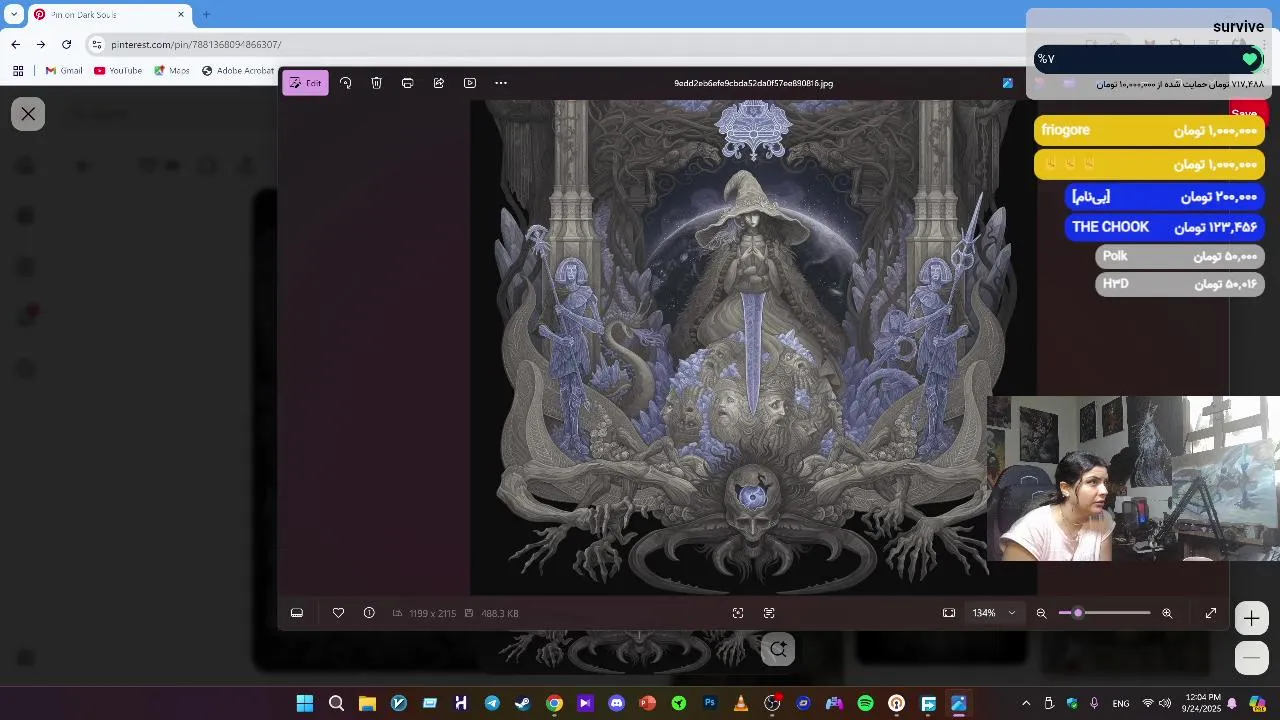Click the 1199 x 2115 dimensions text

[x=432, y=613]
